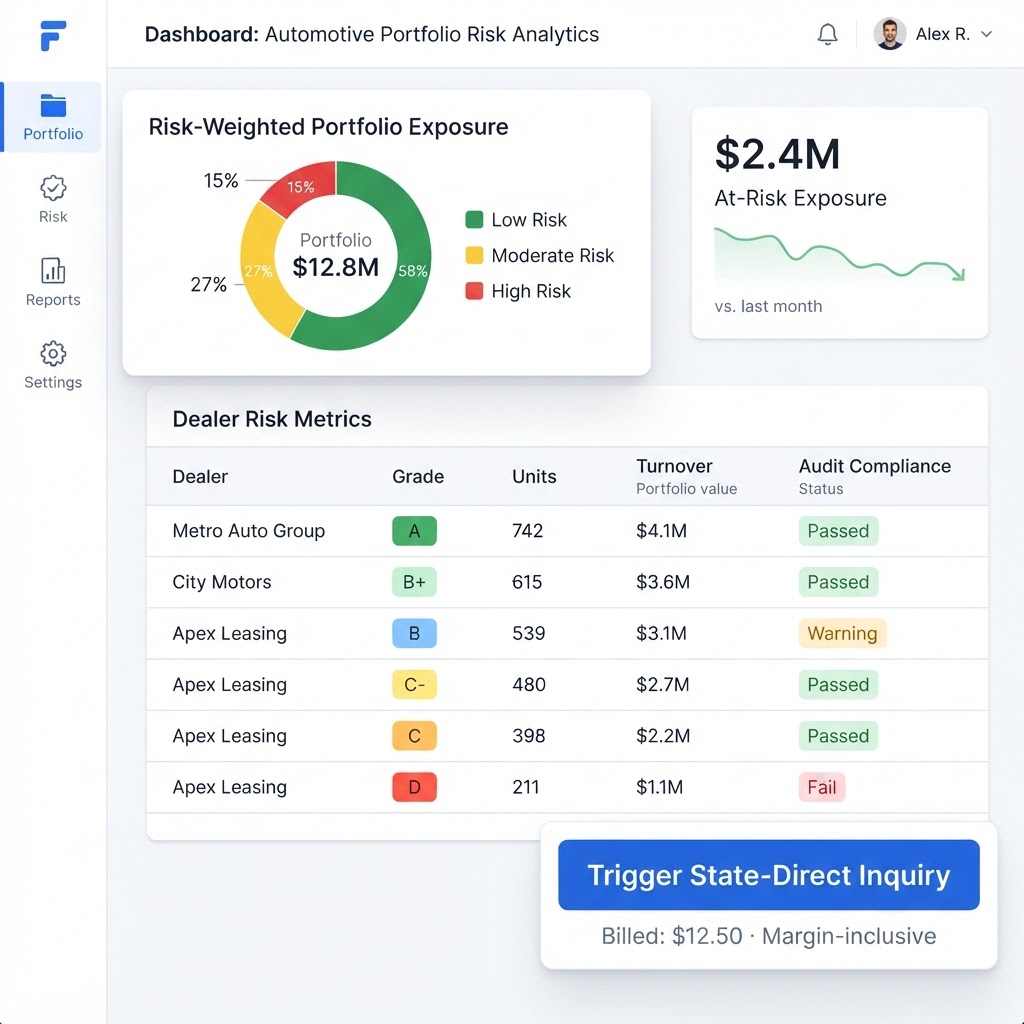The height and width of the screenshot is (1024, 1024).
Task: Select the Portfolio sidebar label
Action: tap(53, 134)
